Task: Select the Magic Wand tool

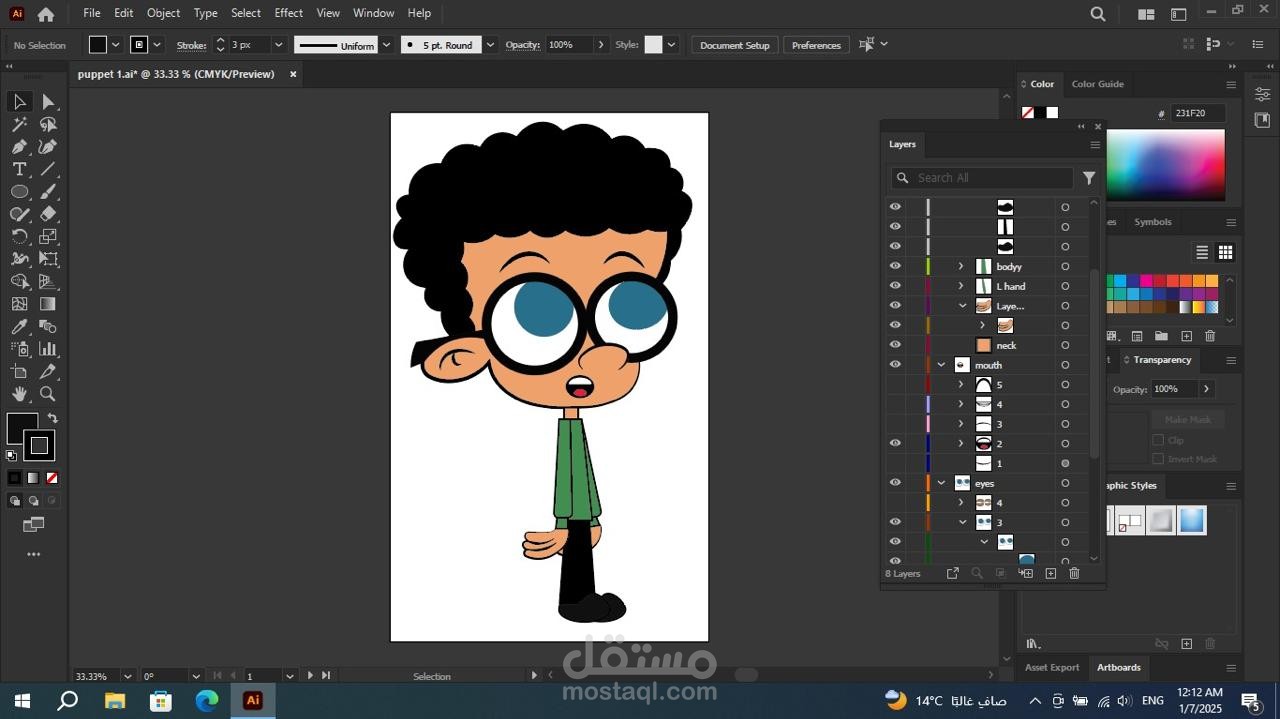Action: (x=19, y=124)
